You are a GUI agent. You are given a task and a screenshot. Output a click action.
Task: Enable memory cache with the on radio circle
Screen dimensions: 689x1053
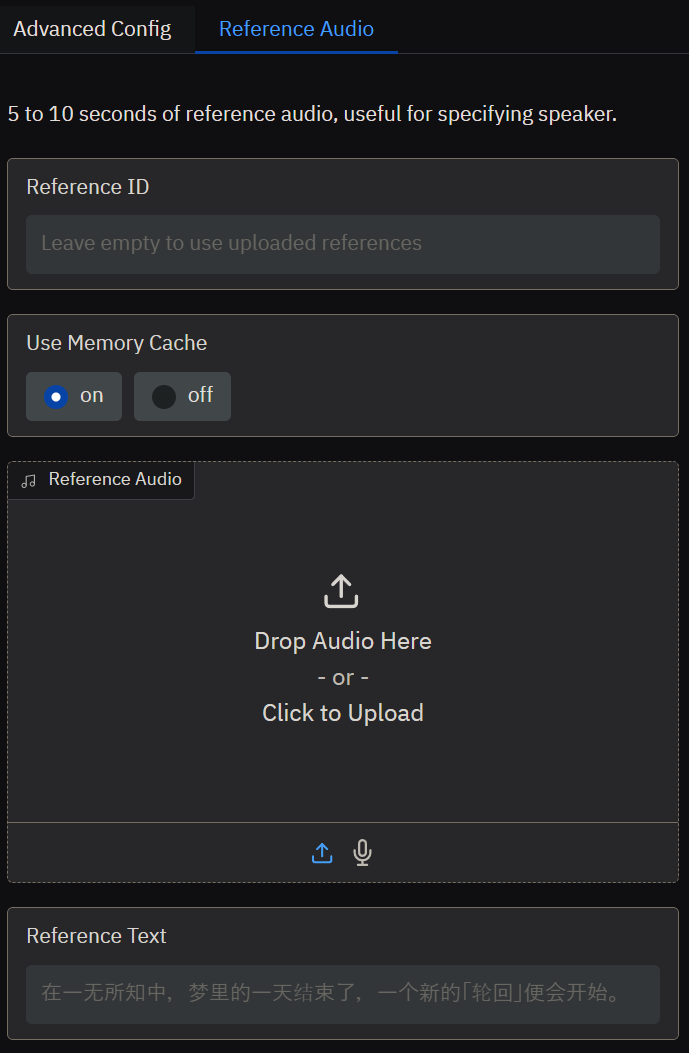(56, 397)
